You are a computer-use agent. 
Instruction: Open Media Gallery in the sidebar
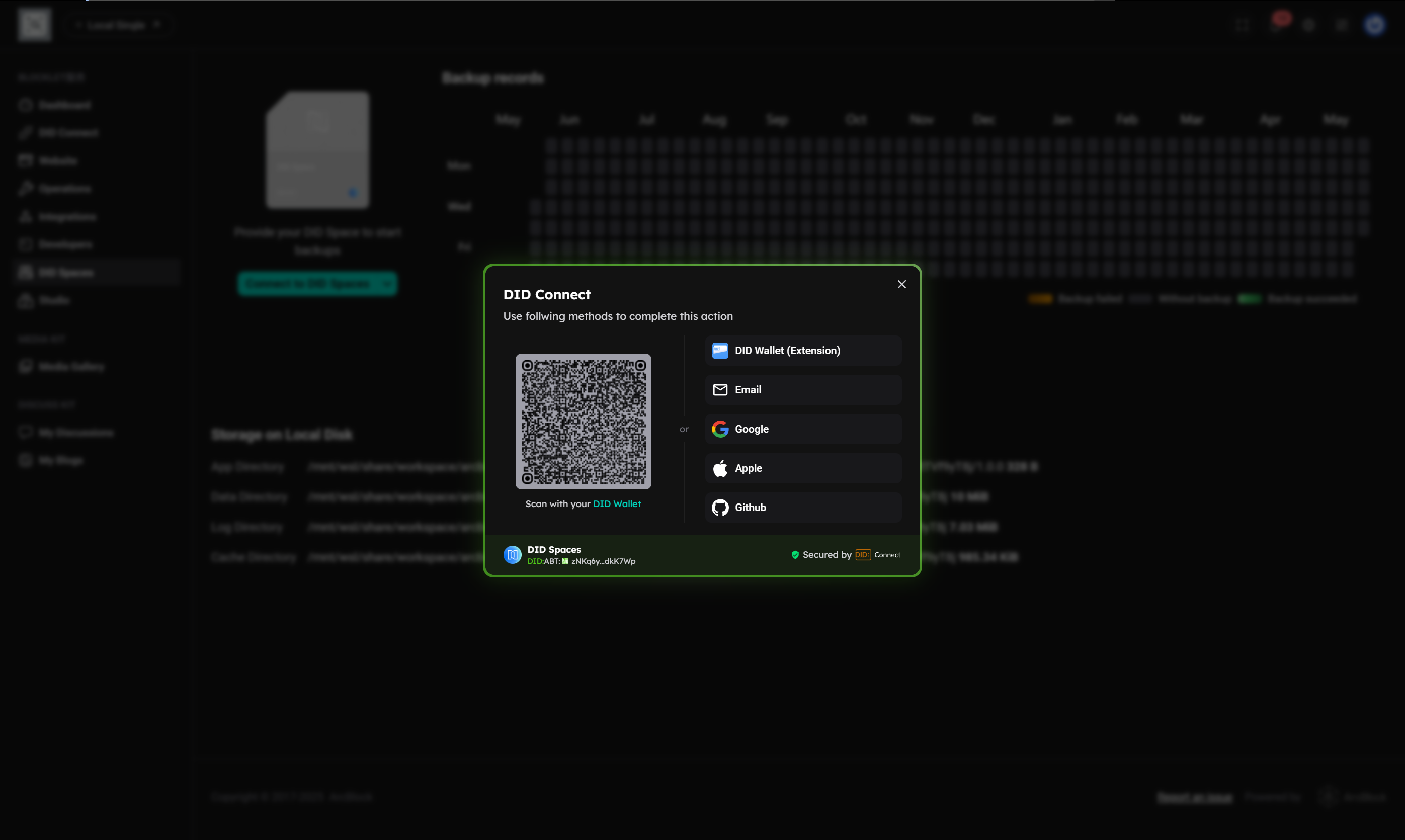pyautogui.click(x=71, y=367)
